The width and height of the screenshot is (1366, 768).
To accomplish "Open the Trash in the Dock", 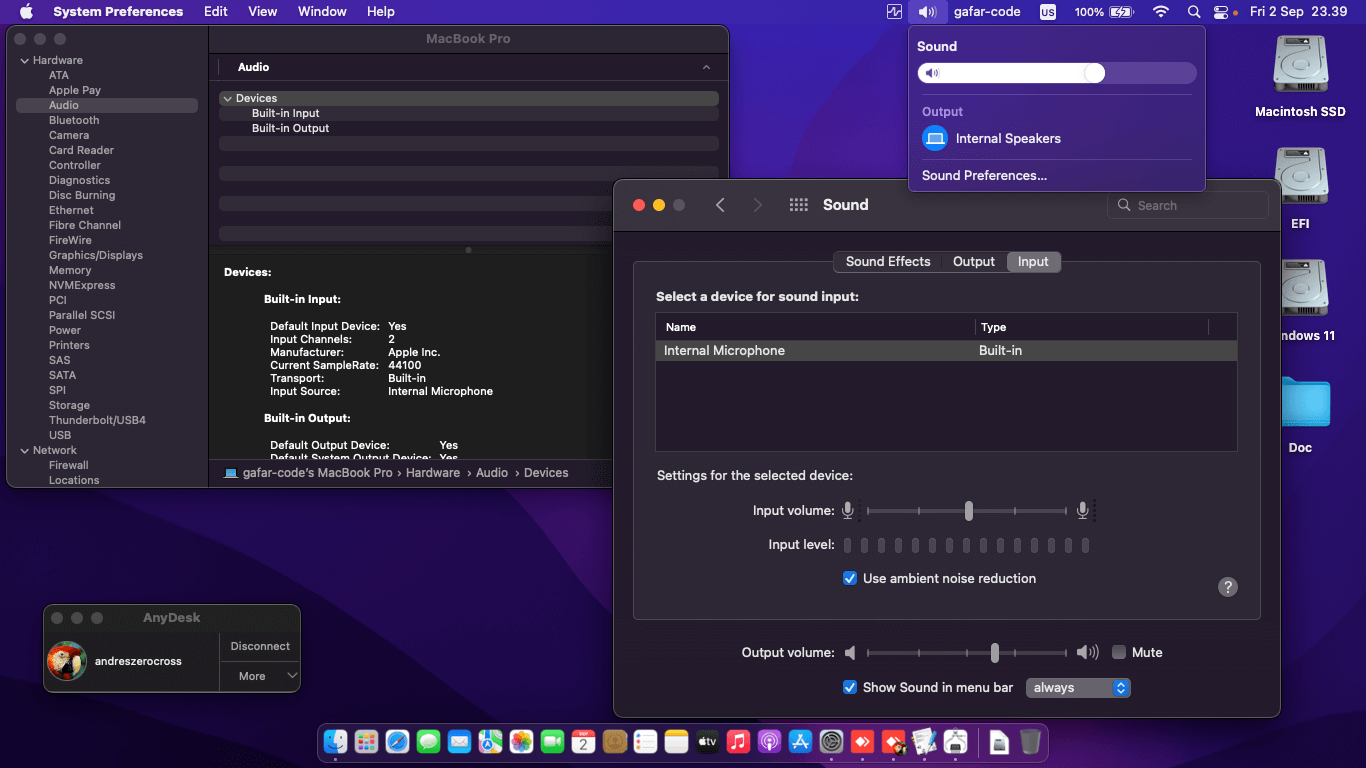I will 1030,742.
